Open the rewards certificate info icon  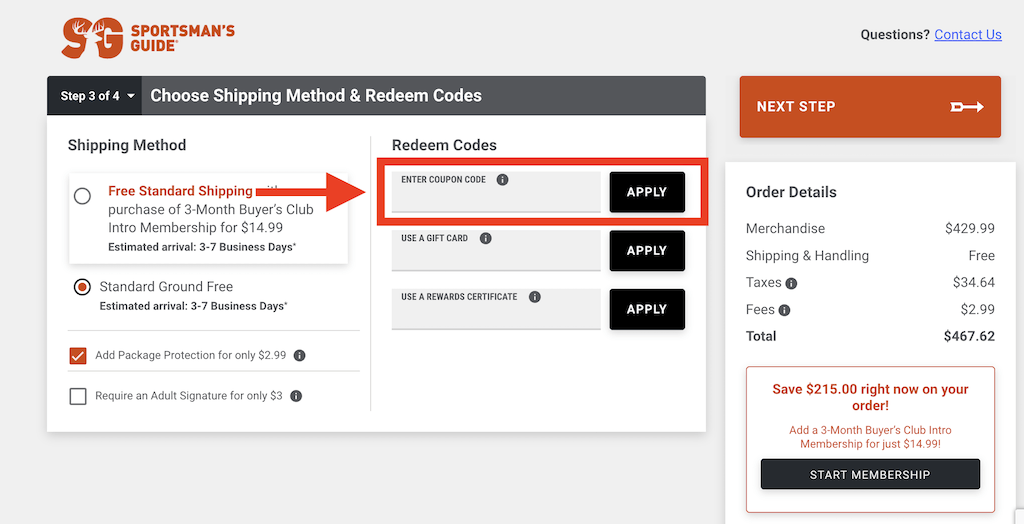click(x=535, y=297)
